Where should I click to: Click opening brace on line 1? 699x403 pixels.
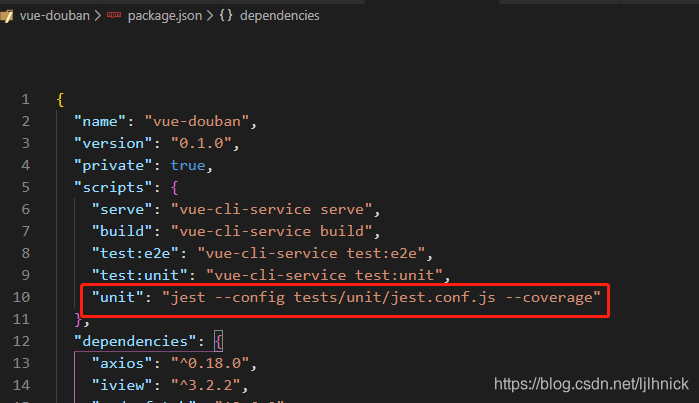click(61, 100)
